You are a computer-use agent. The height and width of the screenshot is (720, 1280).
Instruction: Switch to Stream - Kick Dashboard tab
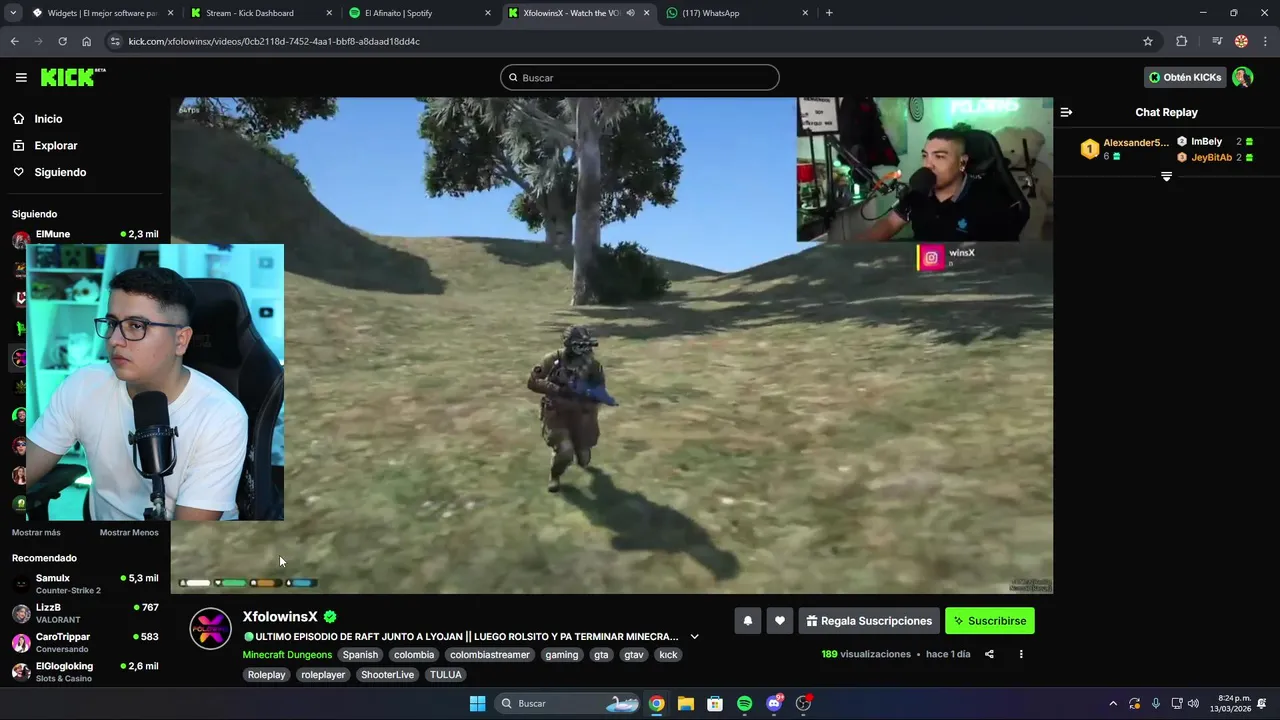[260, 13]
